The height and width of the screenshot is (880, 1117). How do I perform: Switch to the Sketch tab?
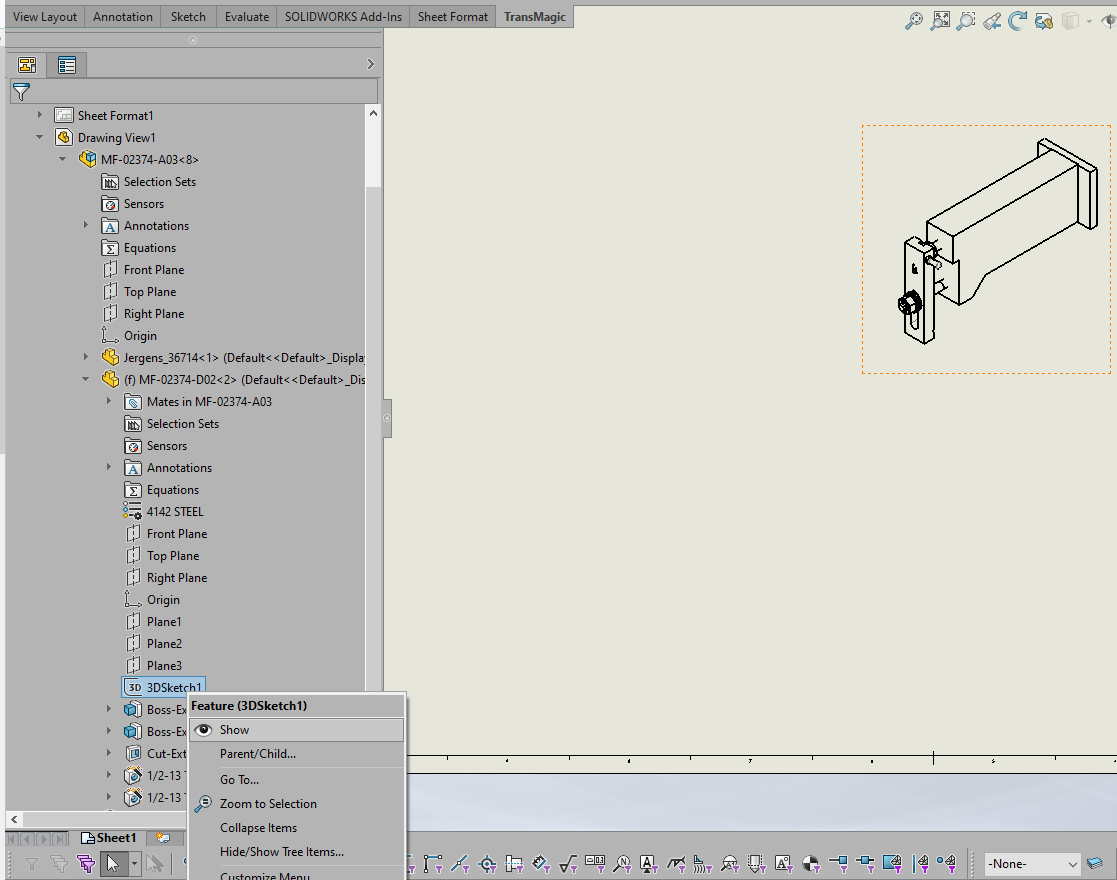click(188, 16)
